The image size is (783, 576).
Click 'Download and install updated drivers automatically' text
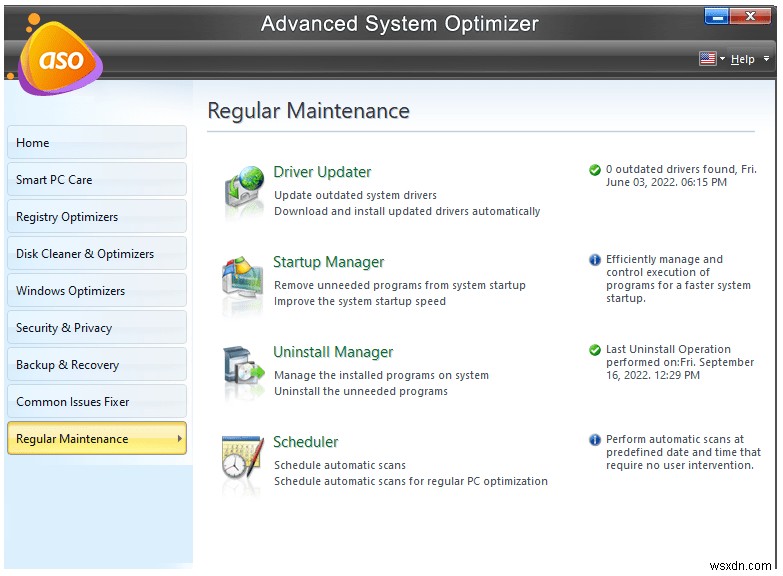[407, 211]
